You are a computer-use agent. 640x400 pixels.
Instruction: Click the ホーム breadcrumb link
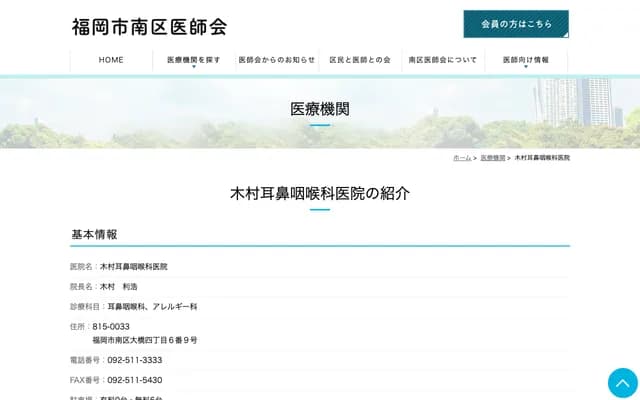point(461,158)
